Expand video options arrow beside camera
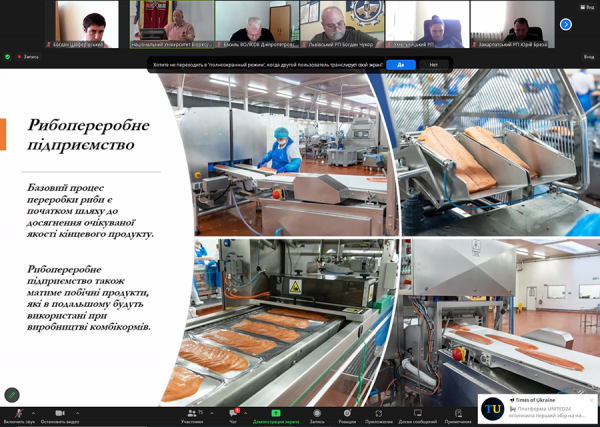600x427 pixels. click(x=78, y=413)
